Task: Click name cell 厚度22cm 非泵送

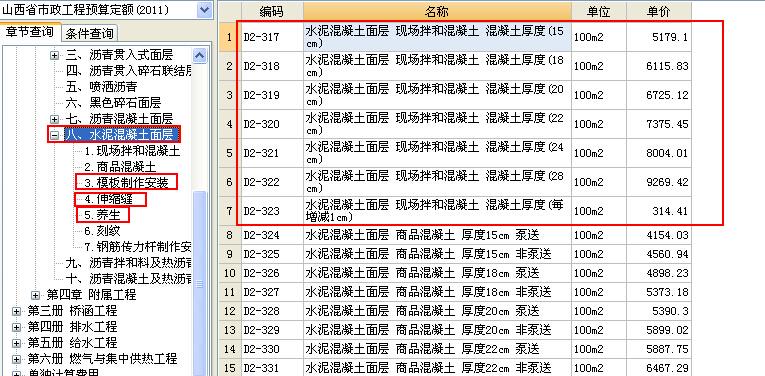Action: (x=437, y=368)
